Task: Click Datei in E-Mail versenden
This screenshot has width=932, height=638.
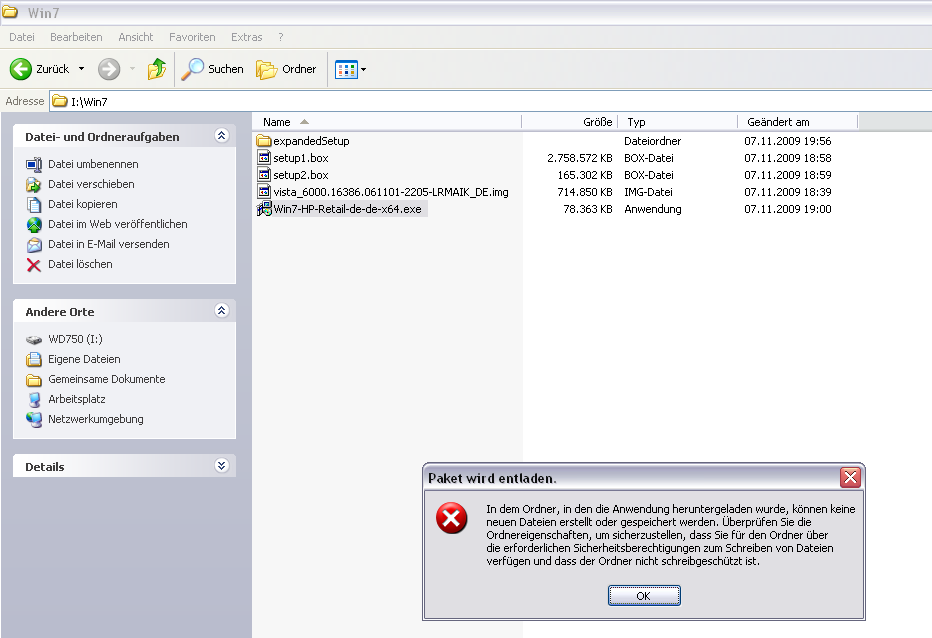Action: [109, 244]
